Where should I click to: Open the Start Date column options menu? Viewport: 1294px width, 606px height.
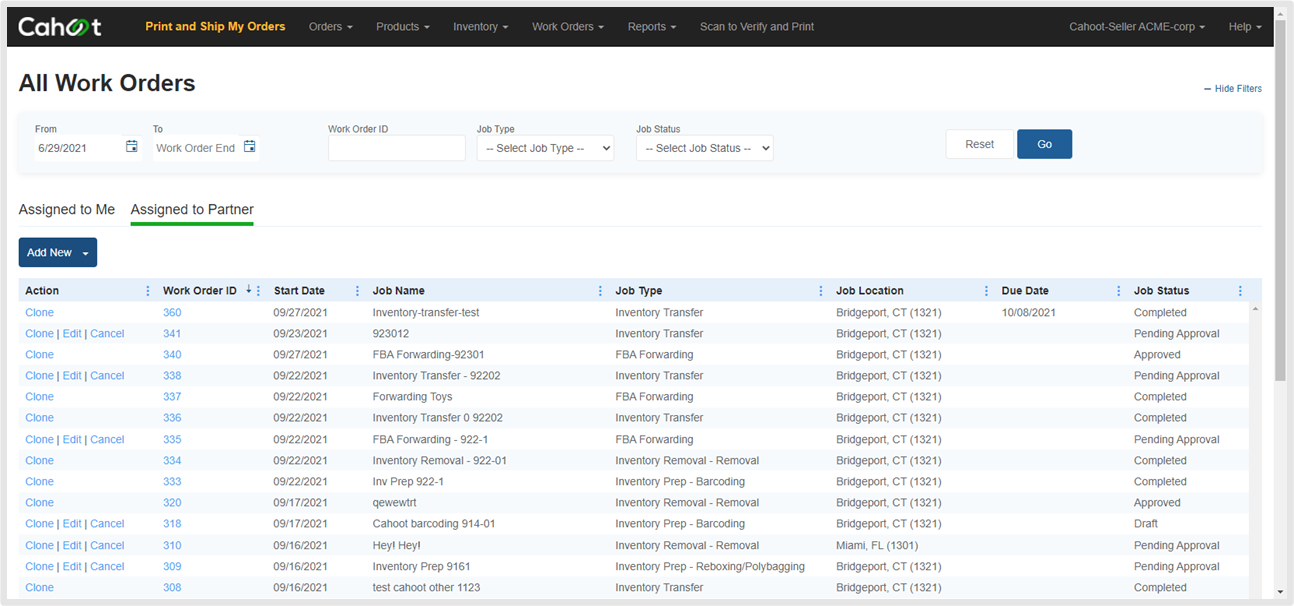358,291
